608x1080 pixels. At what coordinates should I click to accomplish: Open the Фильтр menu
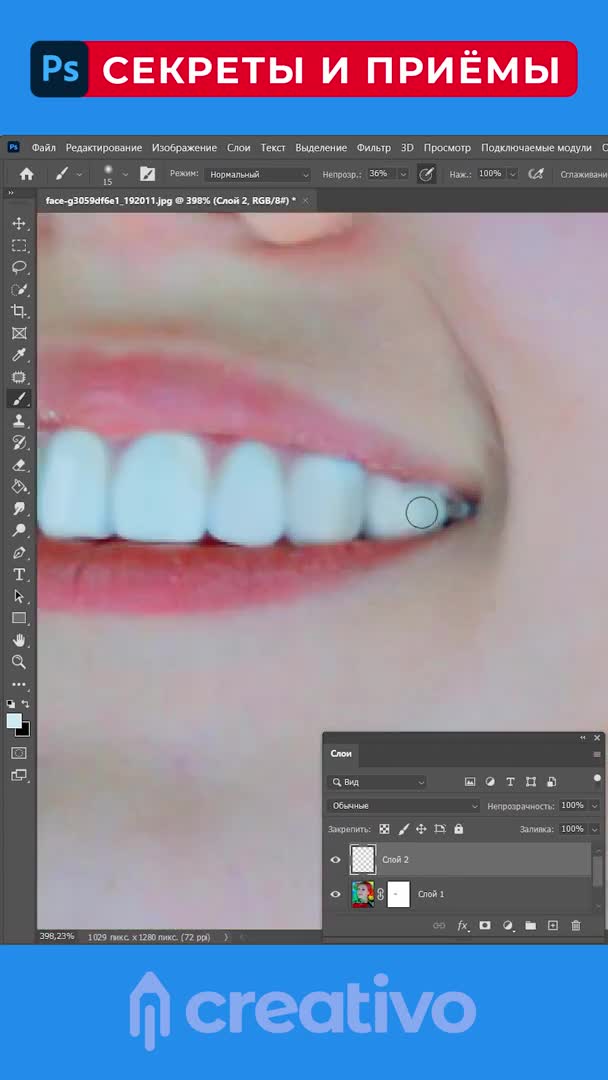(x=373, y=148)
